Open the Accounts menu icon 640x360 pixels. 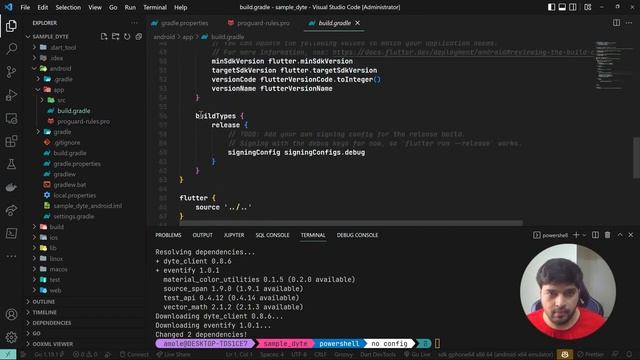(11, 314)
